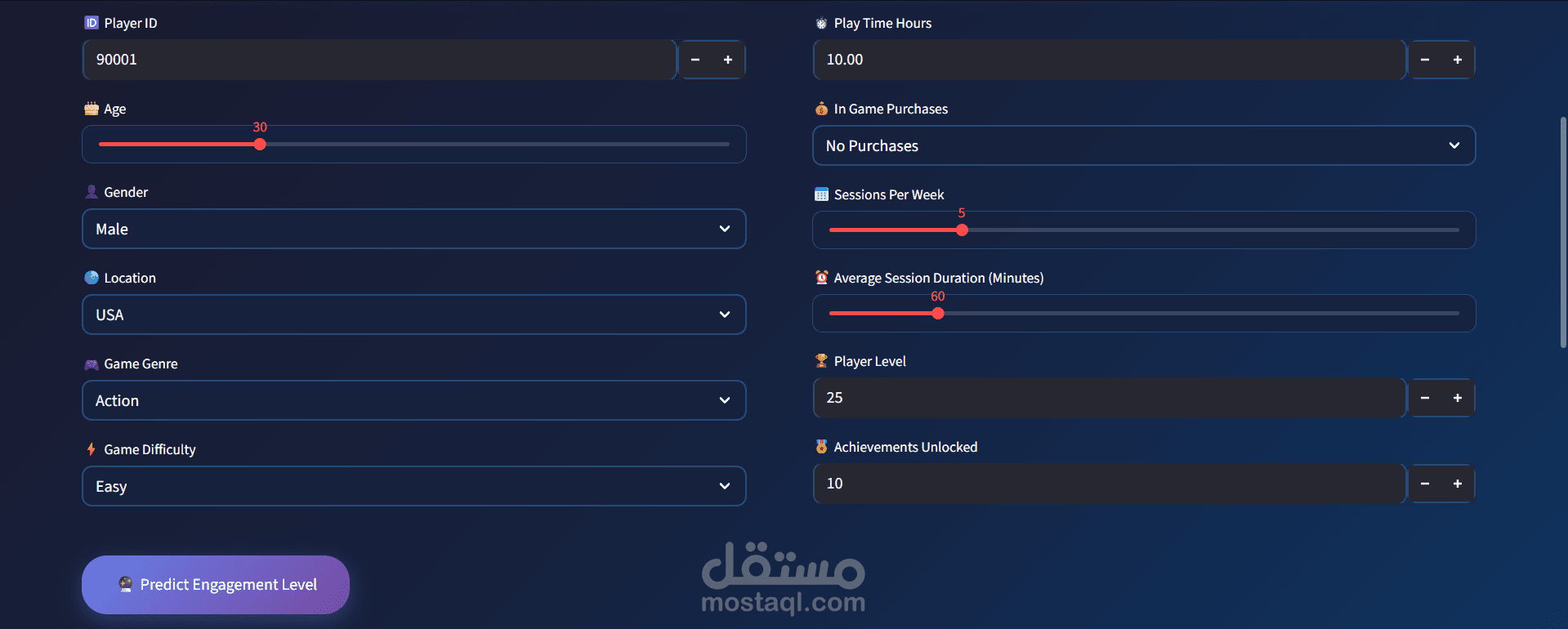The width and height of the screenshot is (1568, 629).
Task: Decrease Player ID with minus button
Action: click(x=695, y=60)
